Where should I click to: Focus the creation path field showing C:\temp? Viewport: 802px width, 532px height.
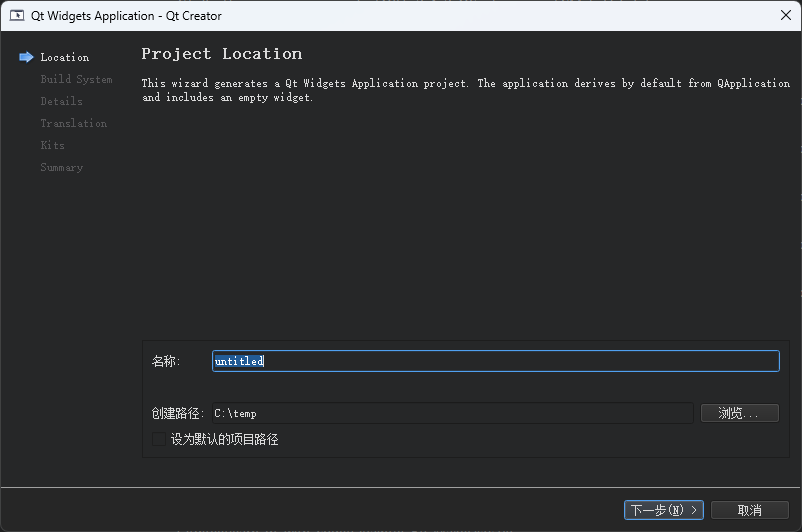coord(450,413)
